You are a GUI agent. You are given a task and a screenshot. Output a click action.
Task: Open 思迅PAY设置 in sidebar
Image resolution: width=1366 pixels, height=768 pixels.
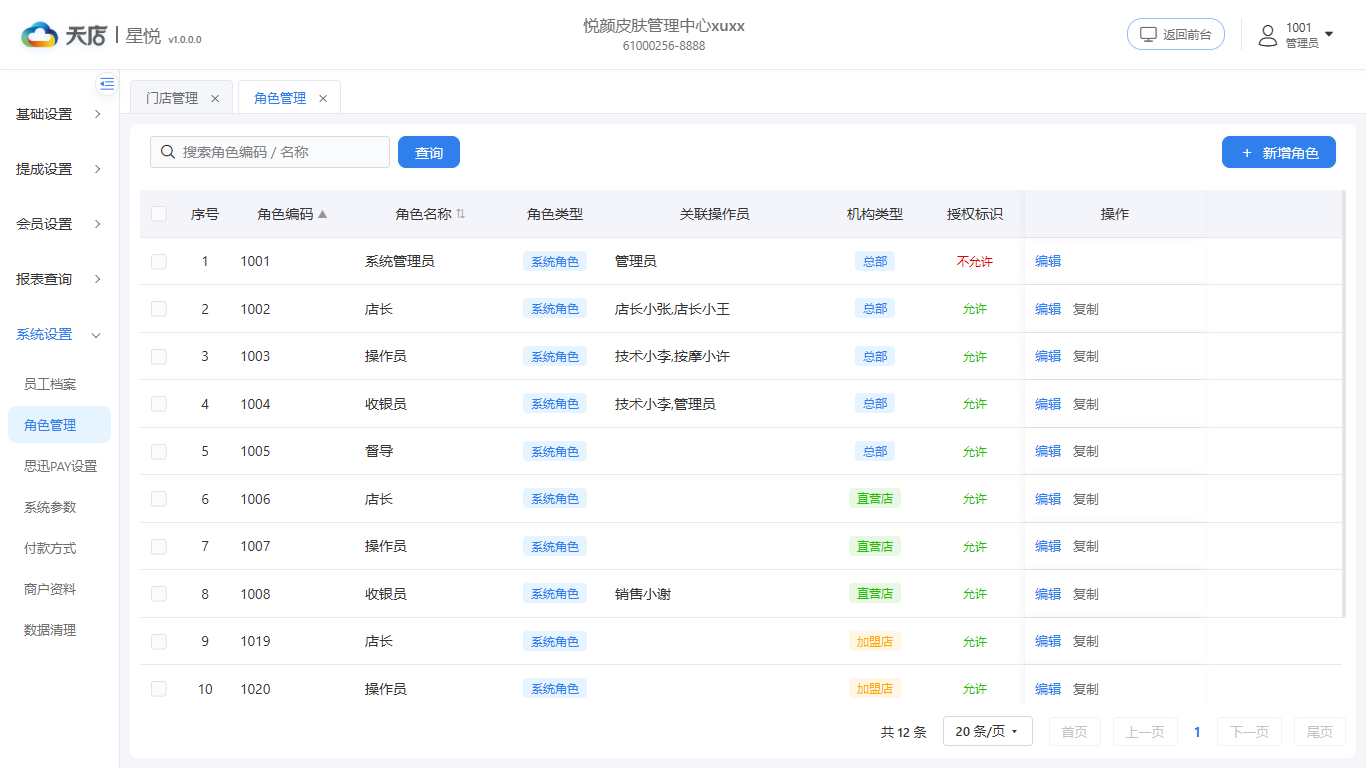coord(59,466)
